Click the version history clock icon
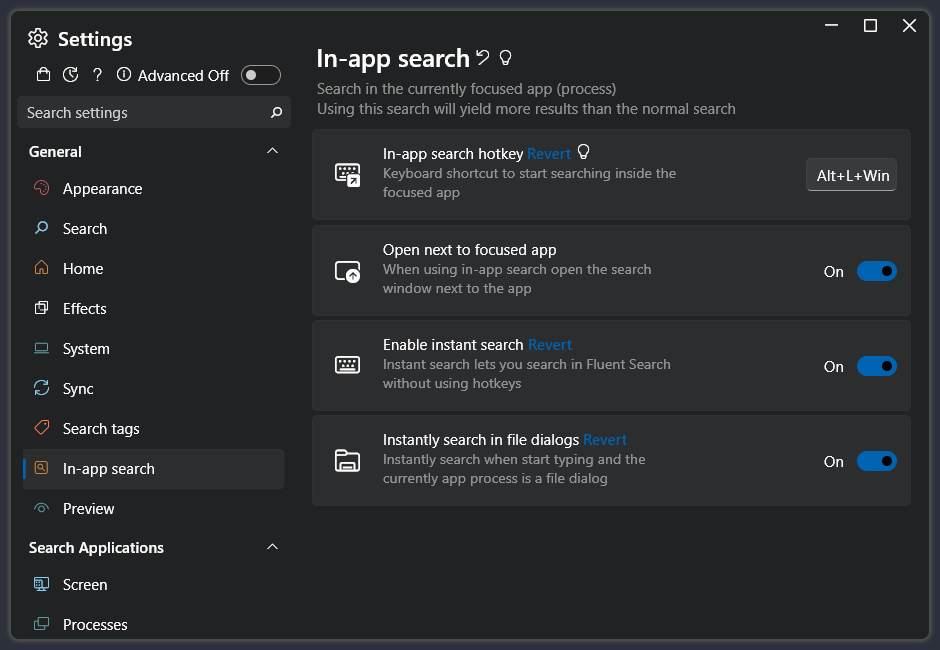940x650 pixels. pos(69,74)
